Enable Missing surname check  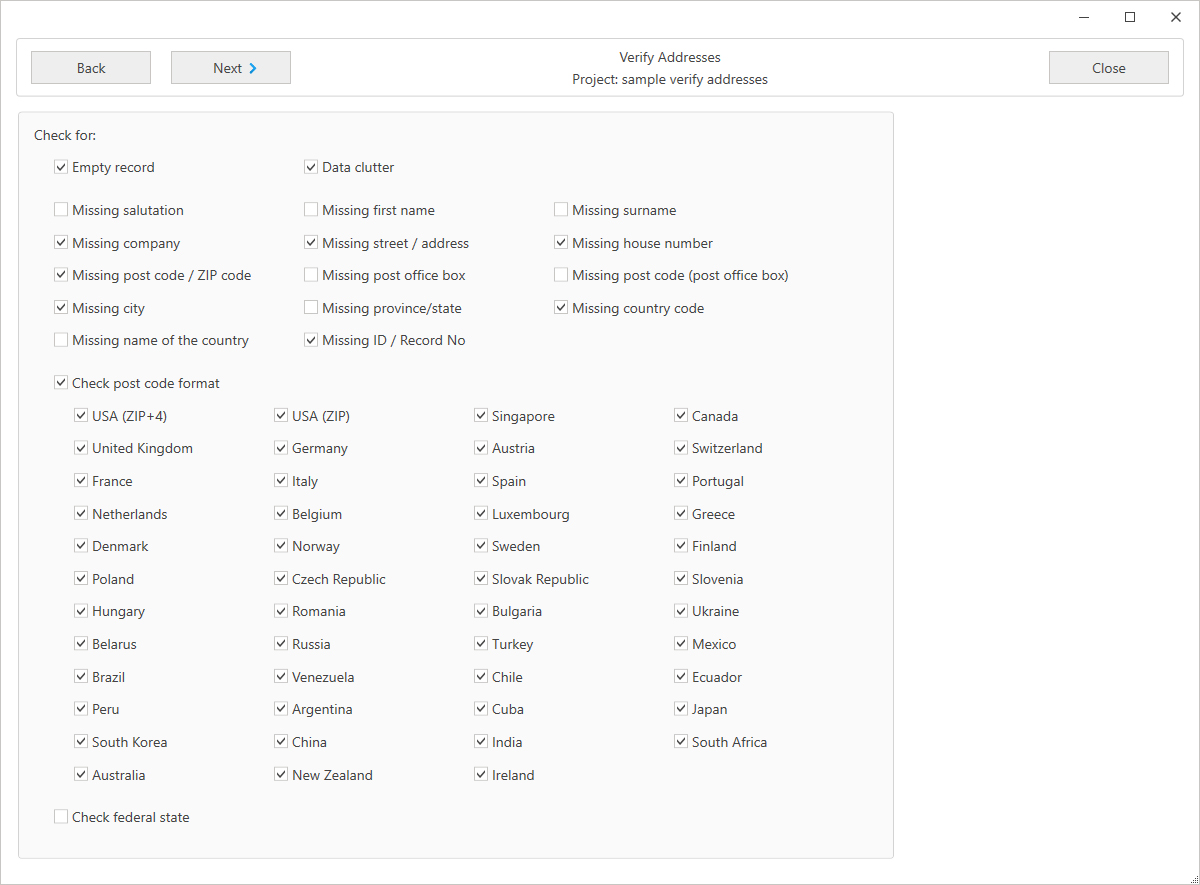(561, 209)
